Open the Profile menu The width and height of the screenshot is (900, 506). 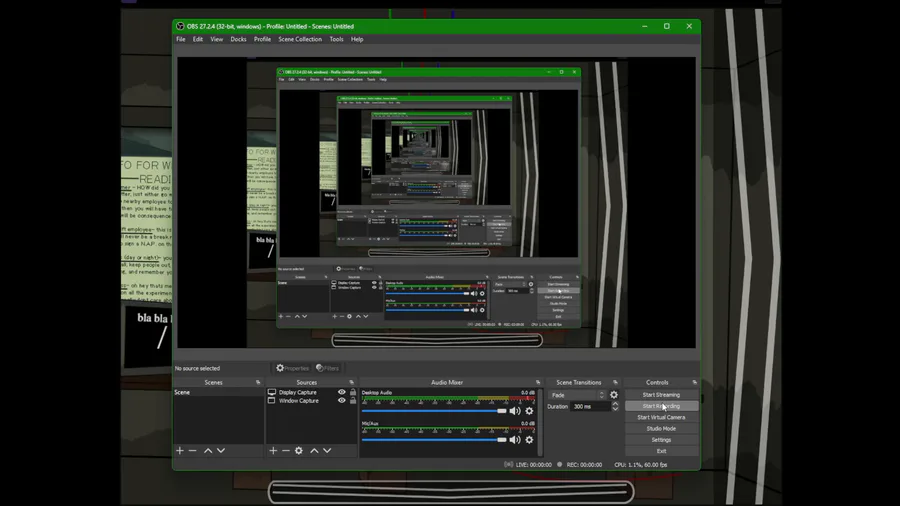click(262, 40)
